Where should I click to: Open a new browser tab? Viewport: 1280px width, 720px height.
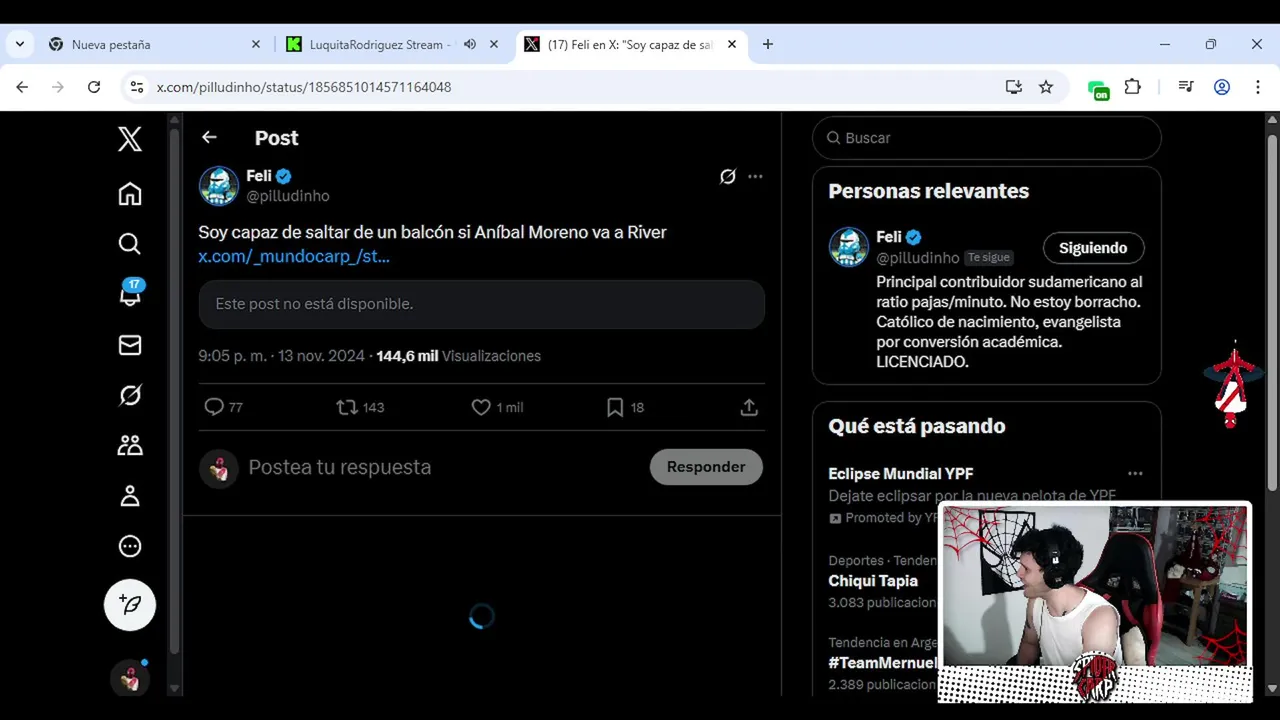[x=768, y=45]
